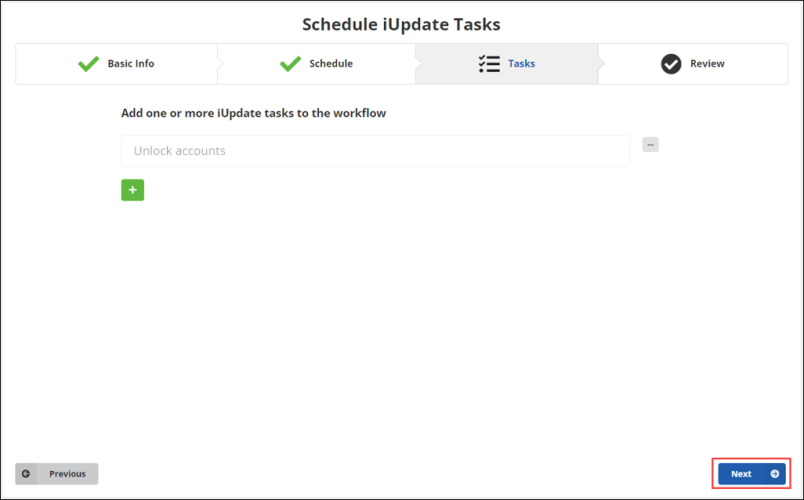Click the green checkmark beside Schedule

290,64
